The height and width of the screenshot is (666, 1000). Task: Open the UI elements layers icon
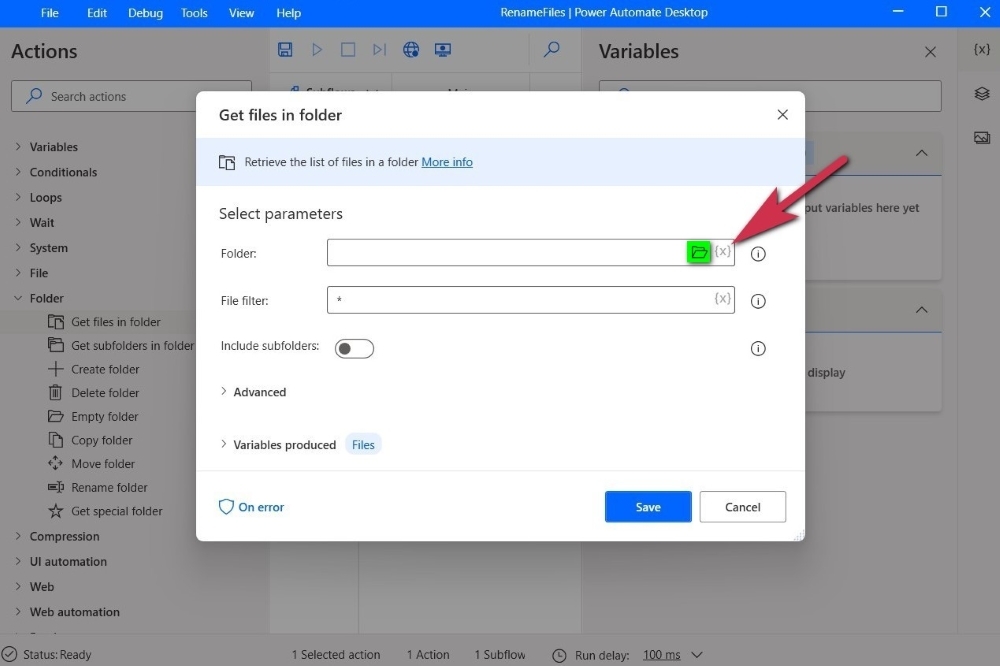pyautogui.click(x=981, y=94)
